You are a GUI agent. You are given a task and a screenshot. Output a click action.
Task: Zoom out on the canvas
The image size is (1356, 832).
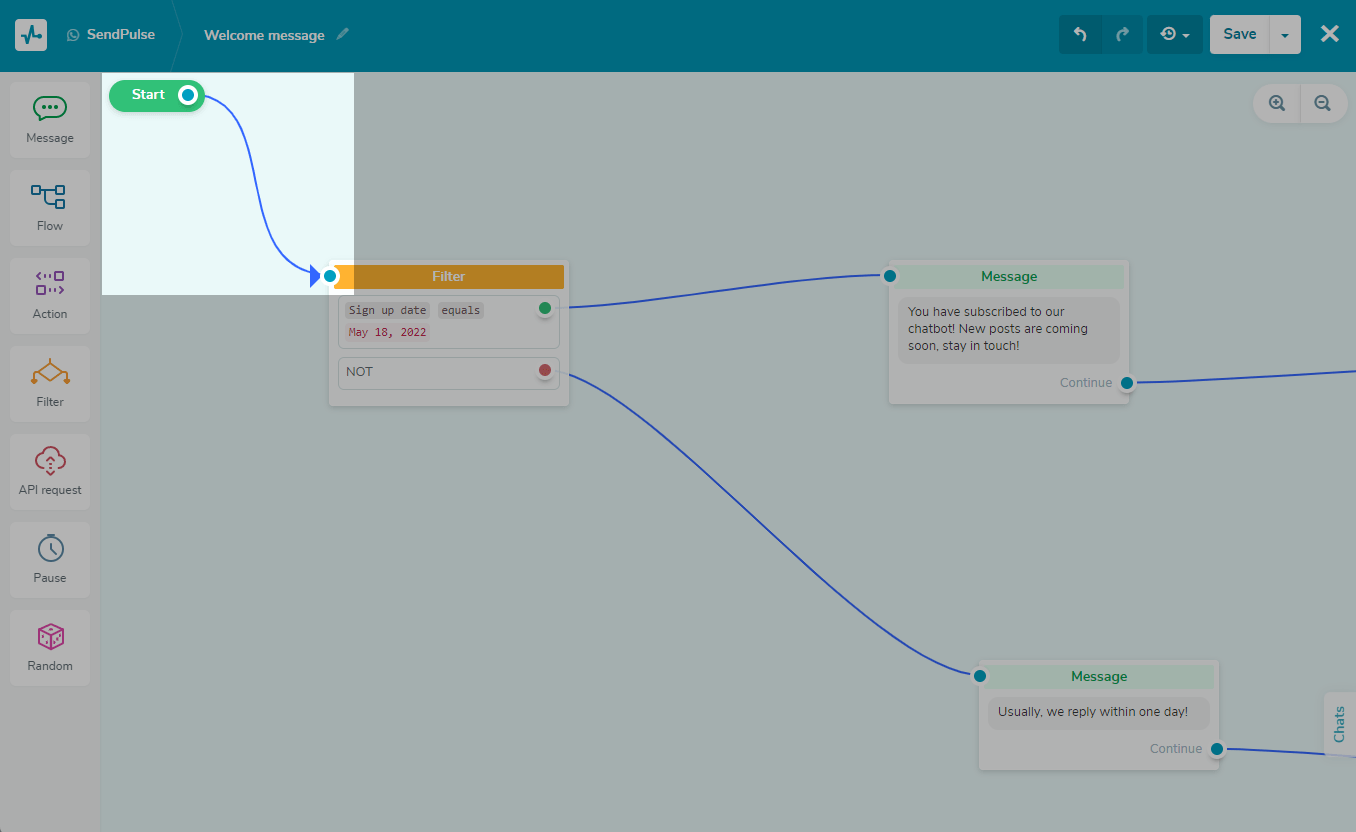[x=1323, y=103]
